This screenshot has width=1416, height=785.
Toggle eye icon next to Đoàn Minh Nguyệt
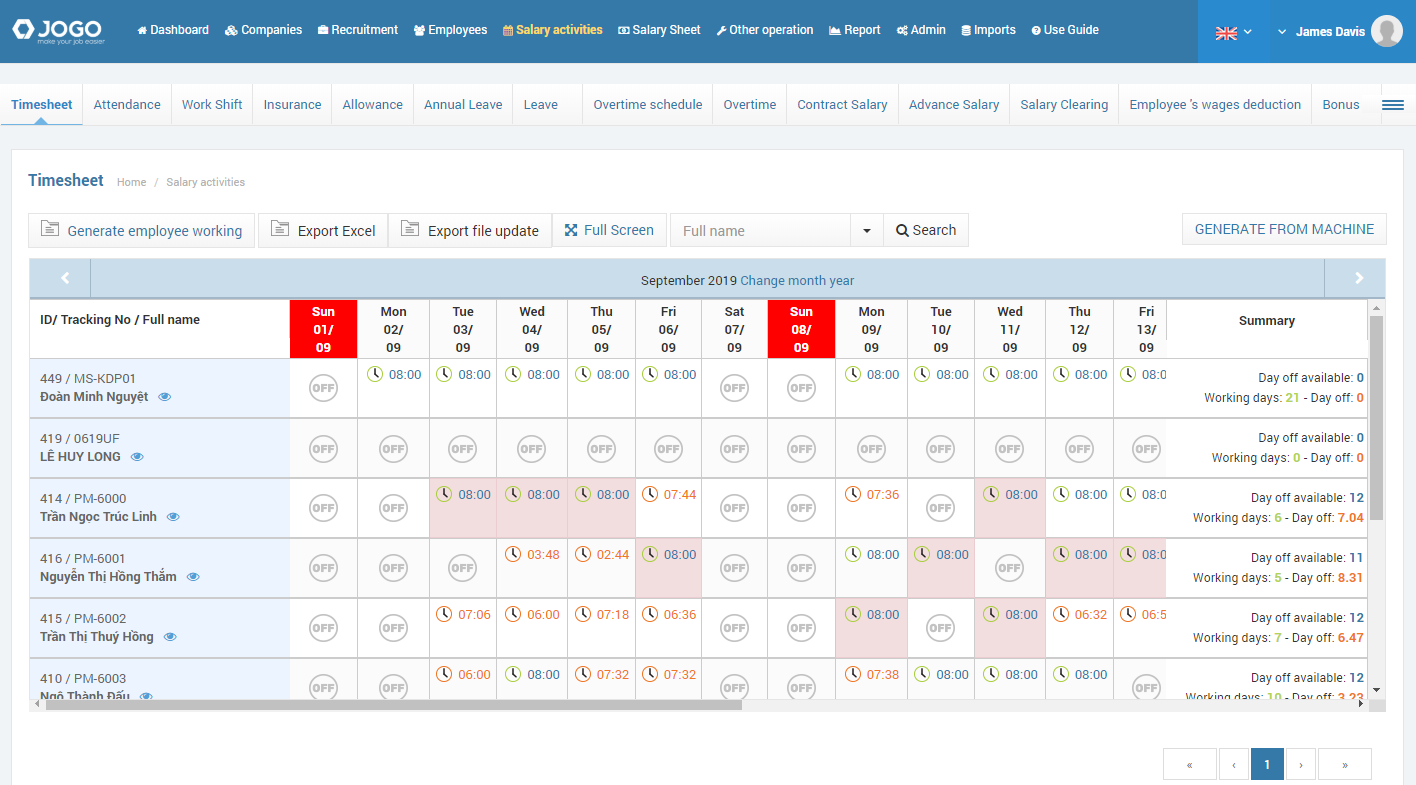(x=165, y=397)
